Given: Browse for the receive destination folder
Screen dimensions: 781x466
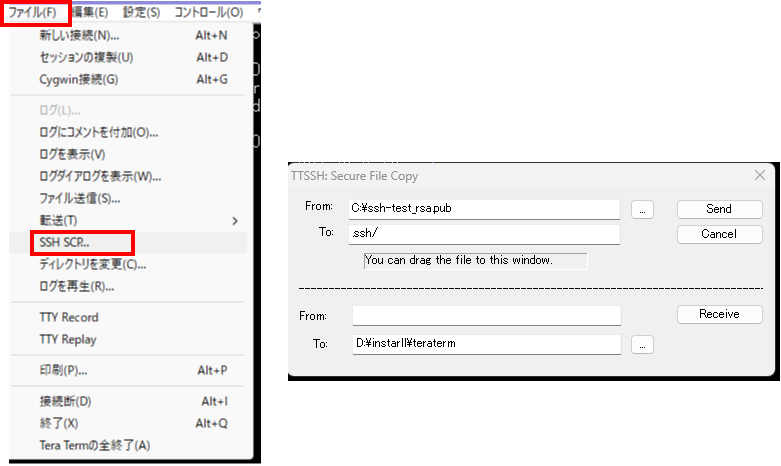Looking at the screenshot, I should pos(642,344).
